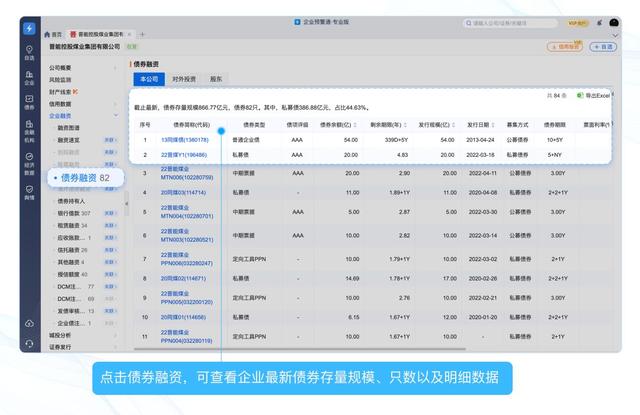Click the 自选 add button

(603, 47)
